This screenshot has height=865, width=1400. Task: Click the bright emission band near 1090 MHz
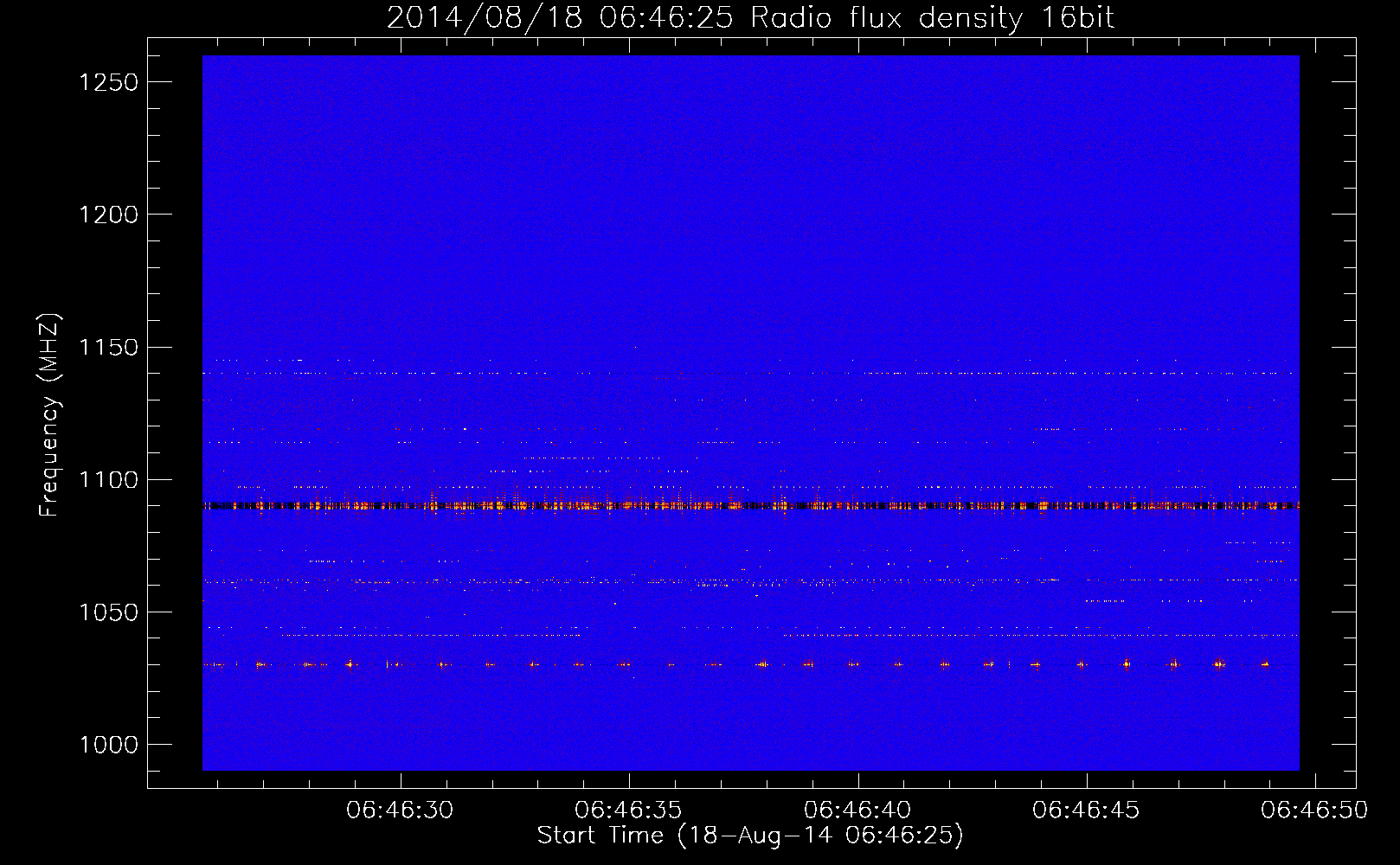tap(751, 505)
